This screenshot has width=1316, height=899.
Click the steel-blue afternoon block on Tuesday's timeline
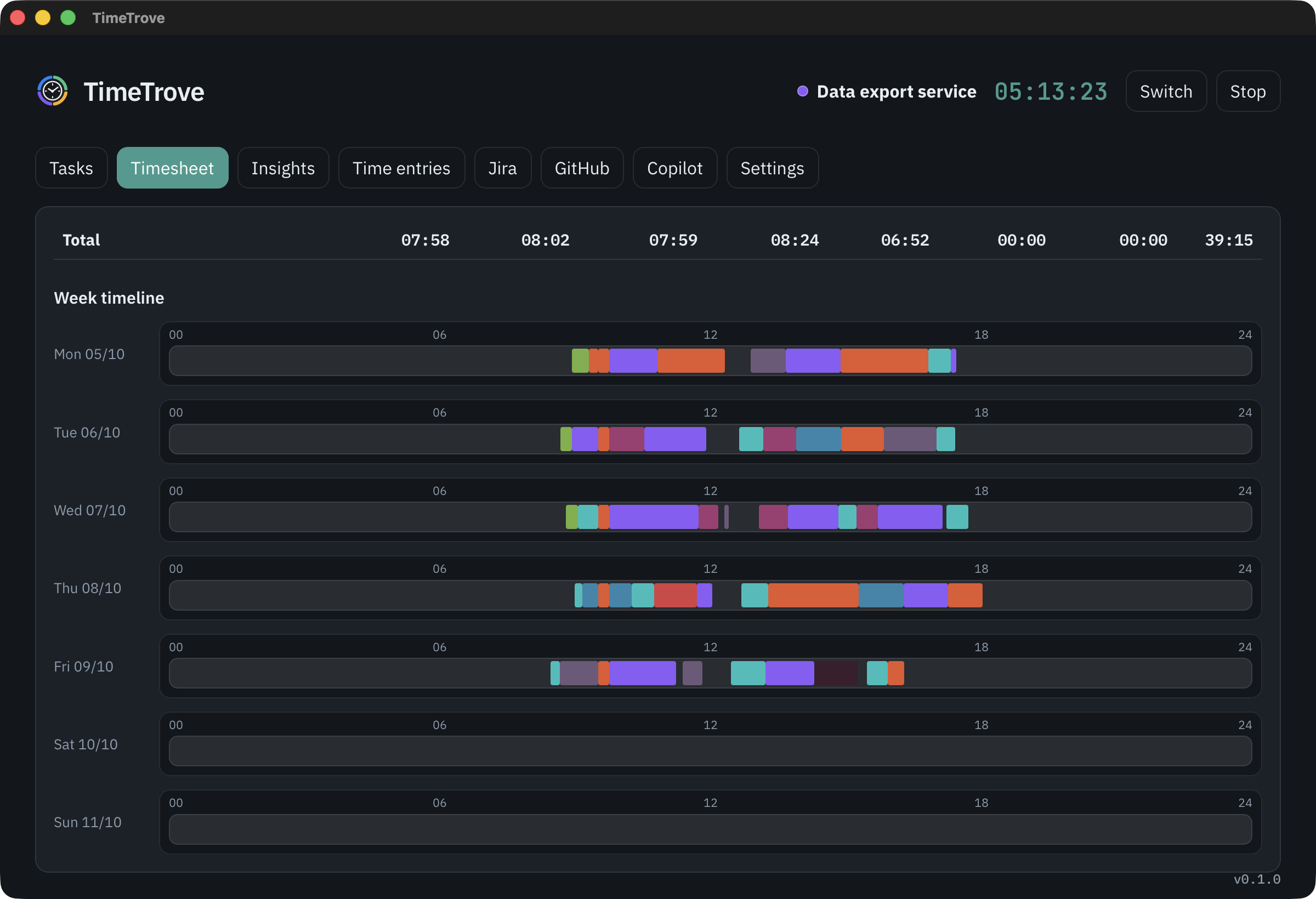point(818,439)
